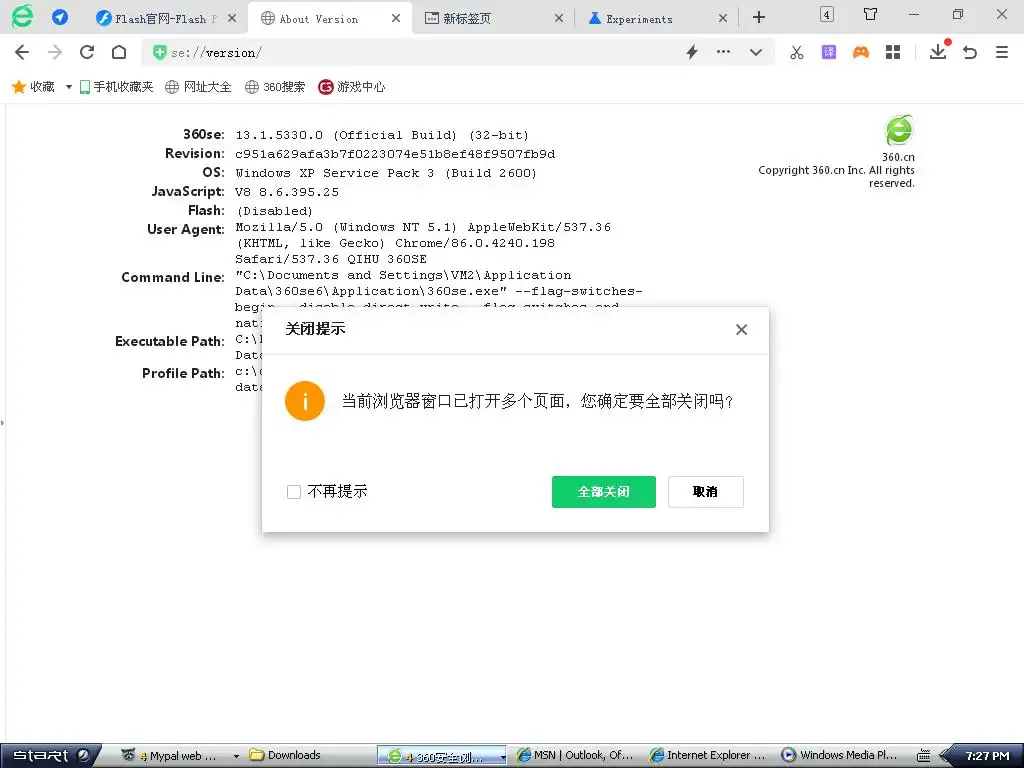Click the undo closed tab icon
Image resolution: width=1024 pixels, height=768 pixels.
coord(970,52)
